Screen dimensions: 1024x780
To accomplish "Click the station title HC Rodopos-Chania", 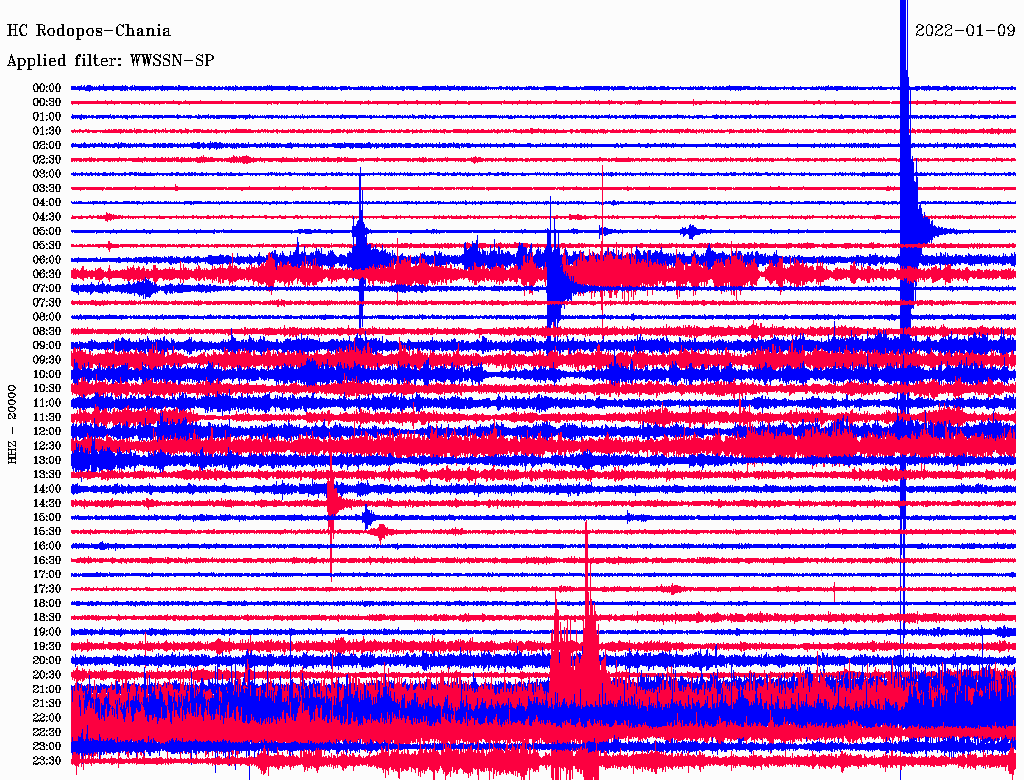I will coord(88,31).
